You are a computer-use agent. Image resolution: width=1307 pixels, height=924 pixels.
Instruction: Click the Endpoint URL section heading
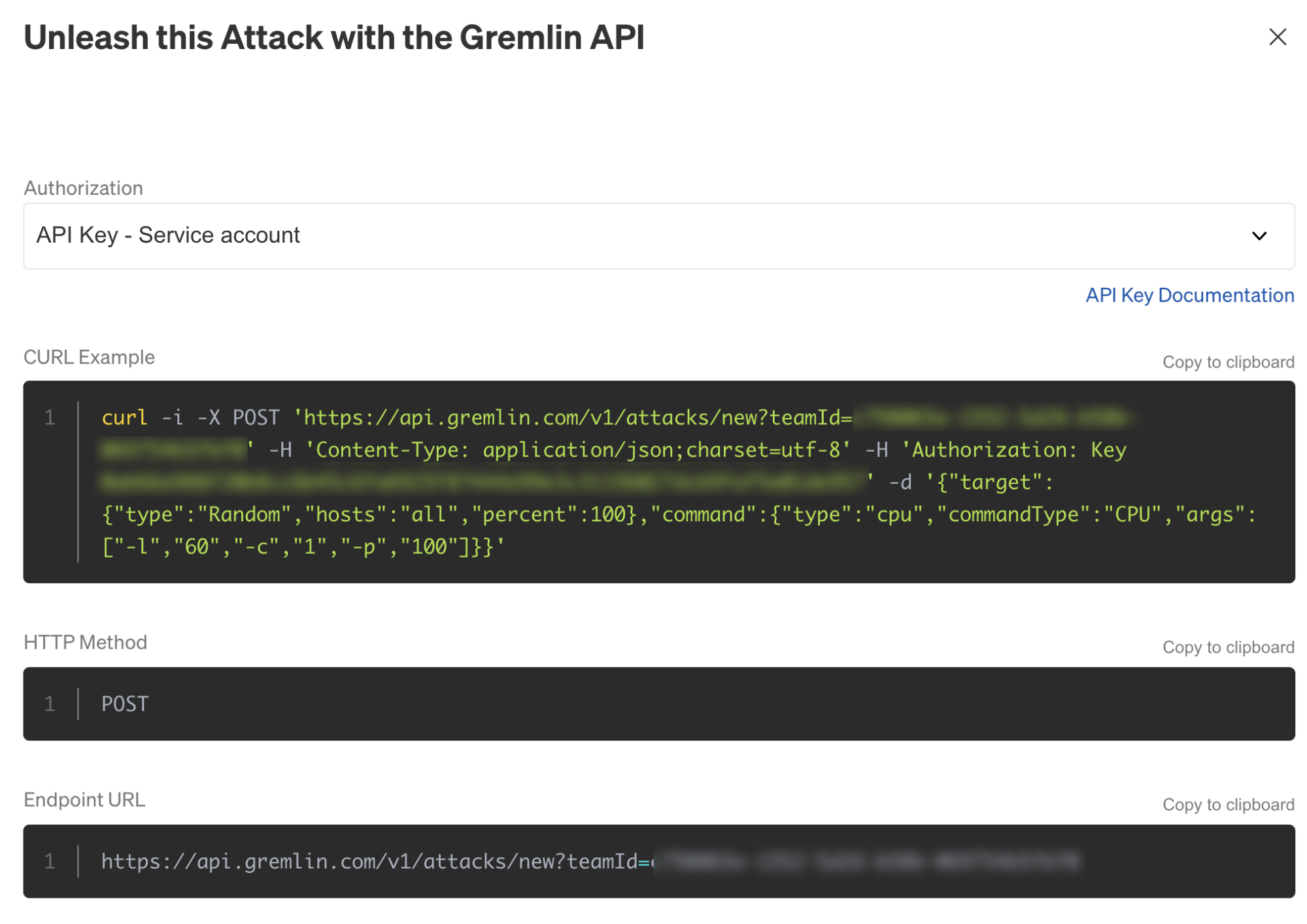tap(84, 800)
